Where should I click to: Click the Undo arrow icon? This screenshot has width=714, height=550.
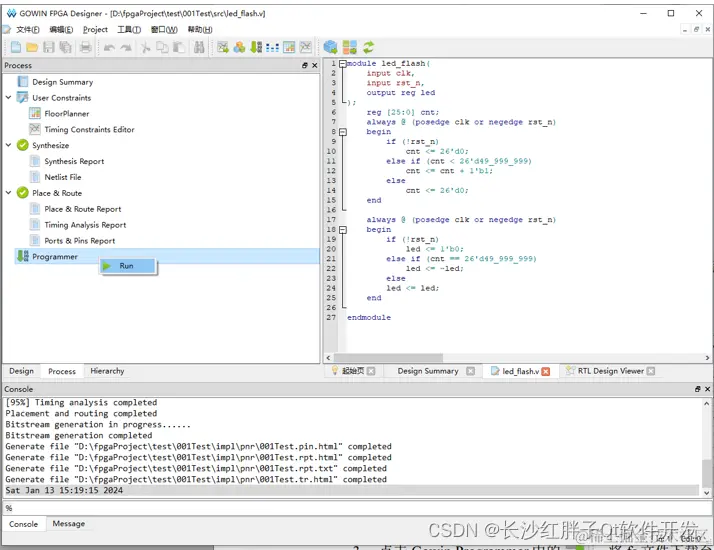(x=109, y=47)
